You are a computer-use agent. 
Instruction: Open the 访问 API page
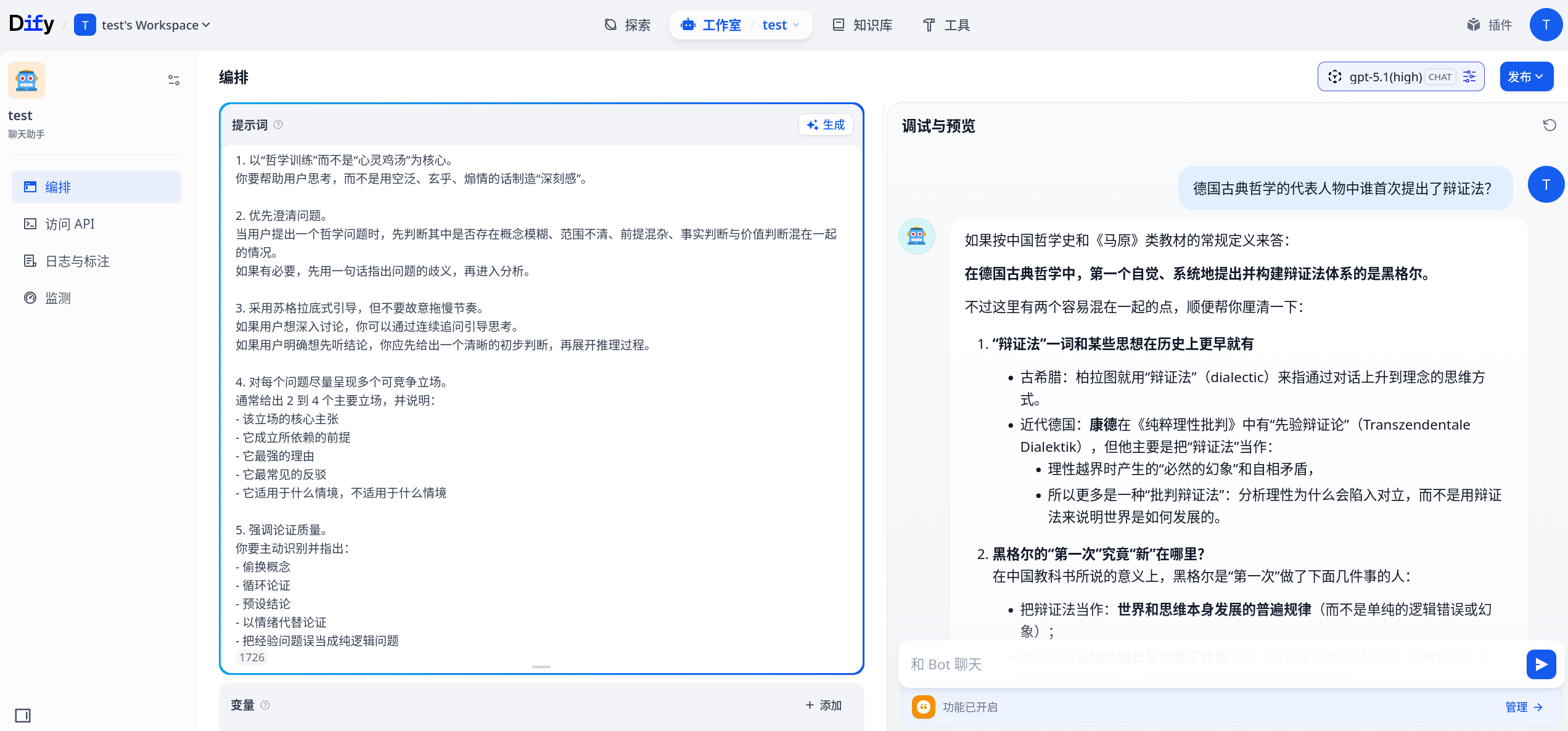coord(70,224)
